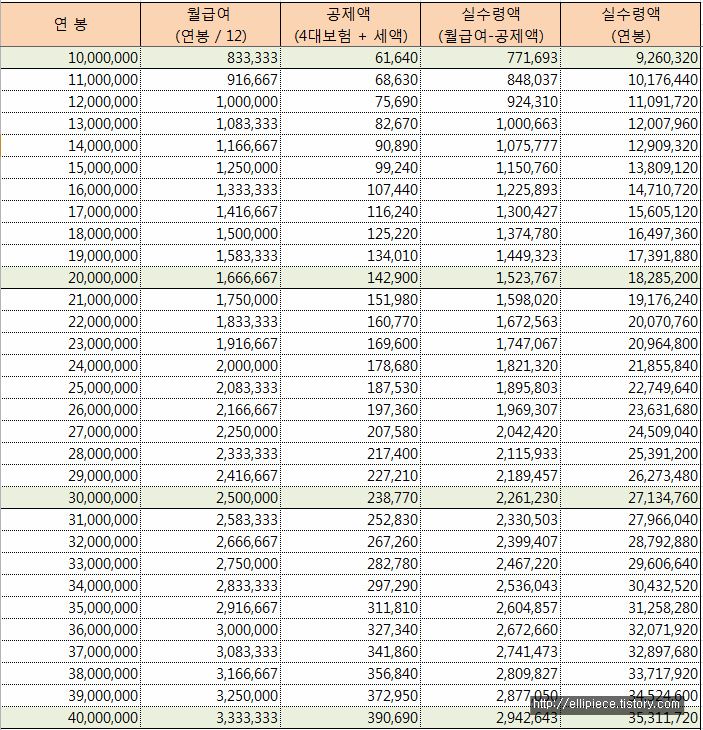Click the cell 34,000,000
Image resolution: width=703 pixels, height=730 pixels.
pyautogui.click(x=70, y=586)
